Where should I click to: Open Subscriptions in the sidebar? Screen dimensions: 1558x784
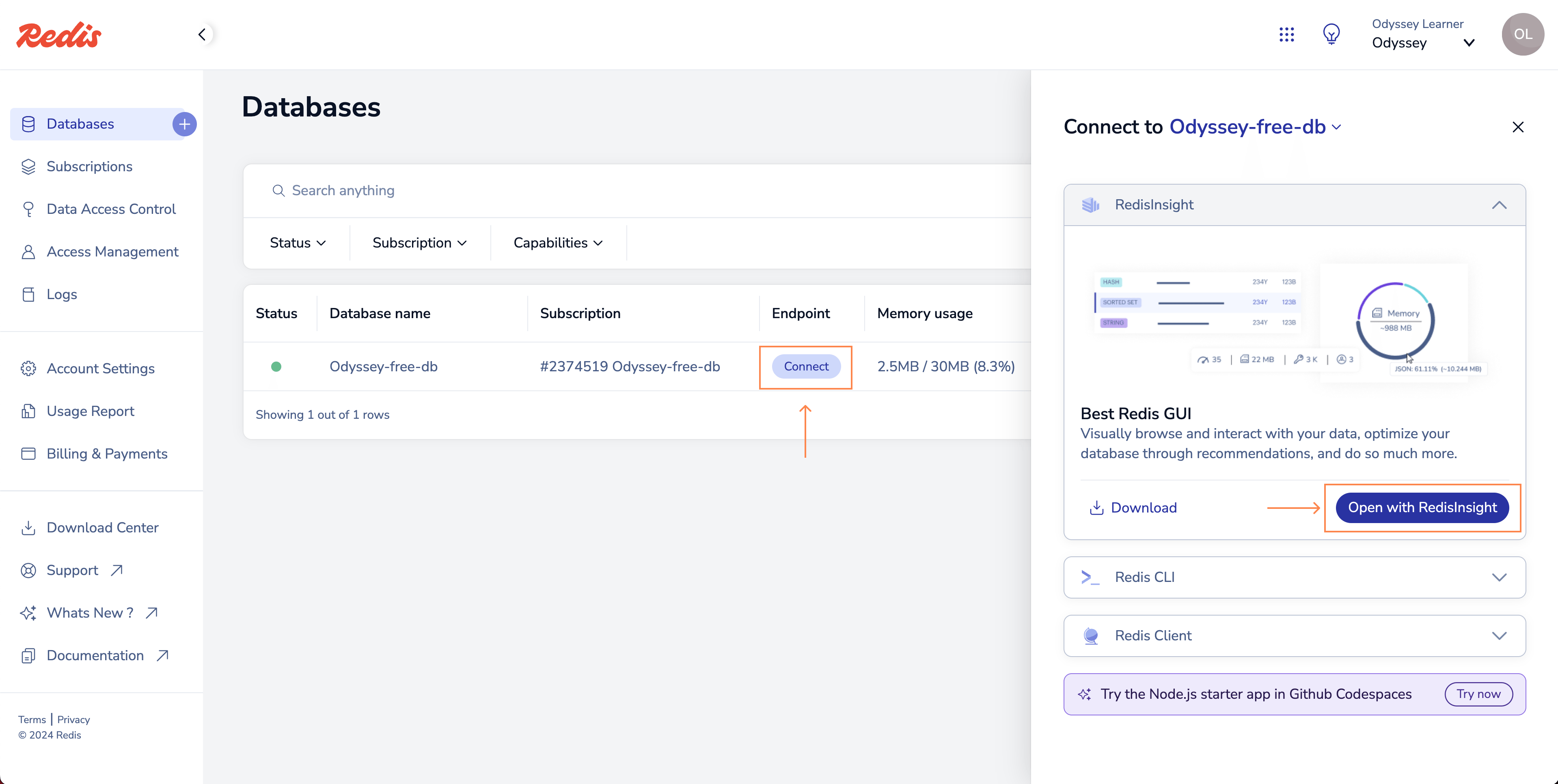[89, 166]
